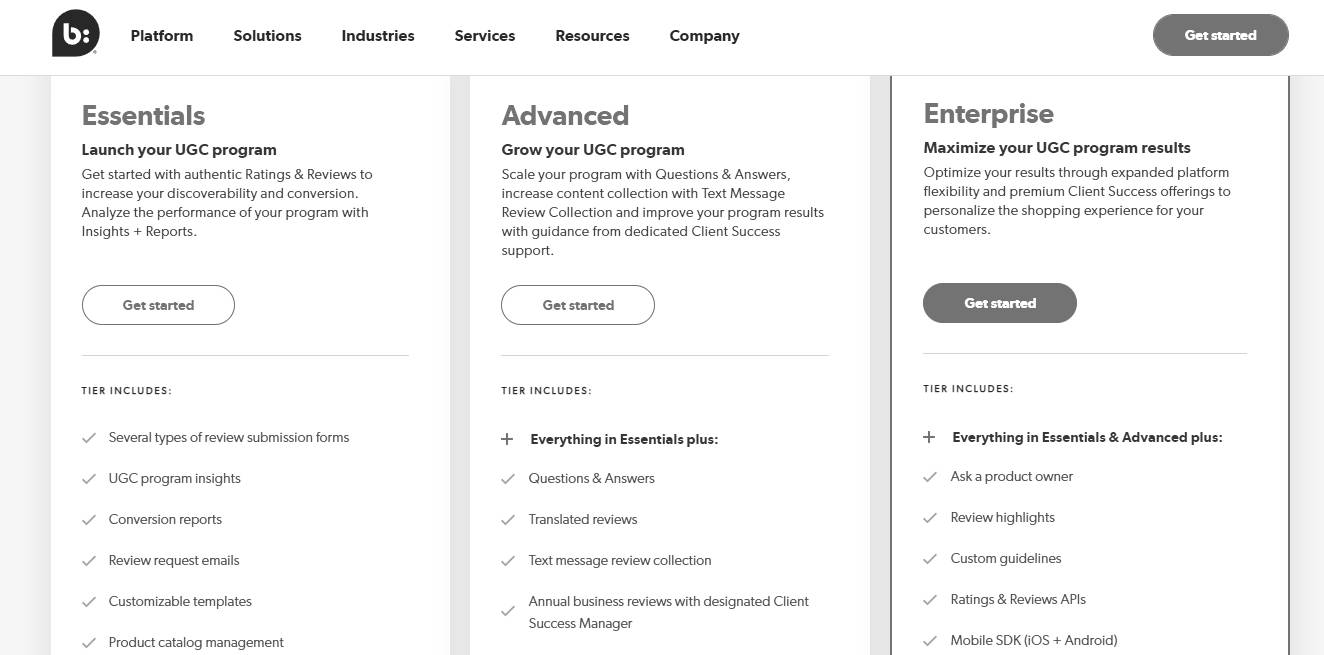Viewport: 1324px width, 655px height.
Task: Click checkmark next to UGC program insights
Action: [89, 479]
